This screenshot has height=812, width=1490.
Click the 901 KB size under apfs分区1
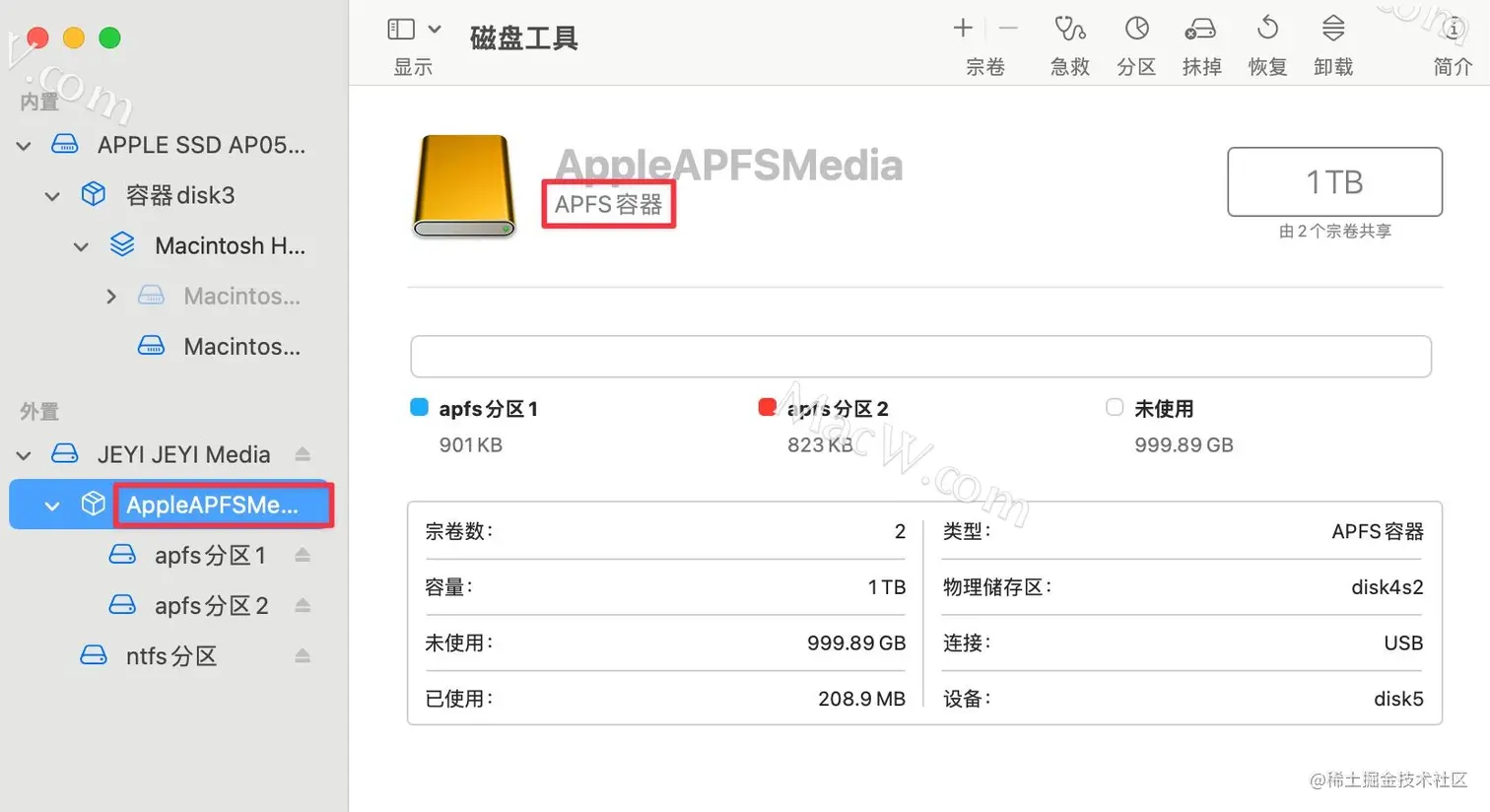pyautogui.click(x=471, y=445)
